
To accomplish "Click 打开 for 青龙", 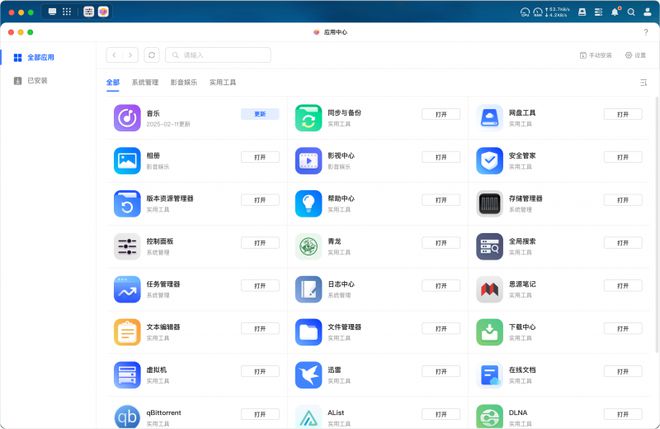I will click(441, 243).
